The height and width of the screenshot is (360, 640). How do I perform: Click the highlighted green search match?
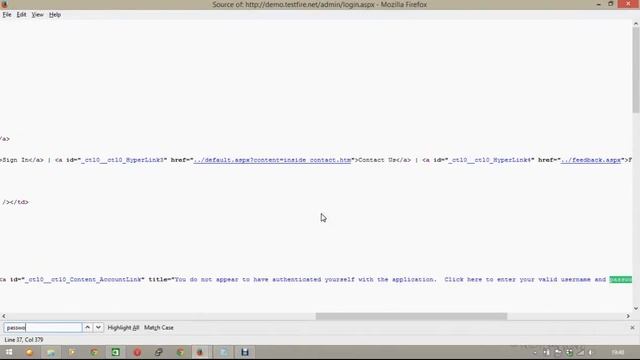tap(620, 280)
